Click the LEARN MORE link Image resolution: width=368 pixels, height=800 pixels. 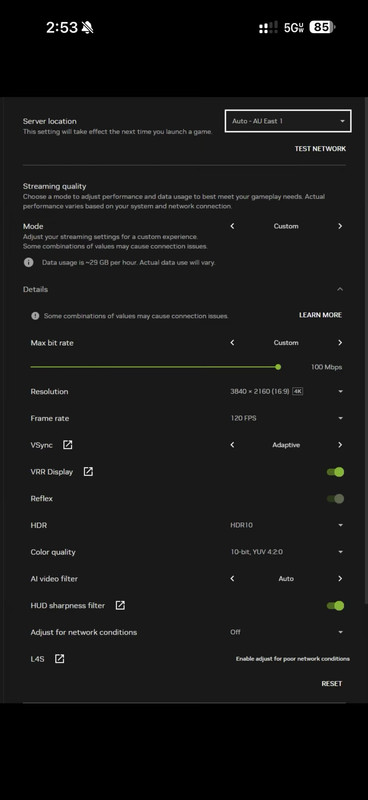tap(321, 315)
